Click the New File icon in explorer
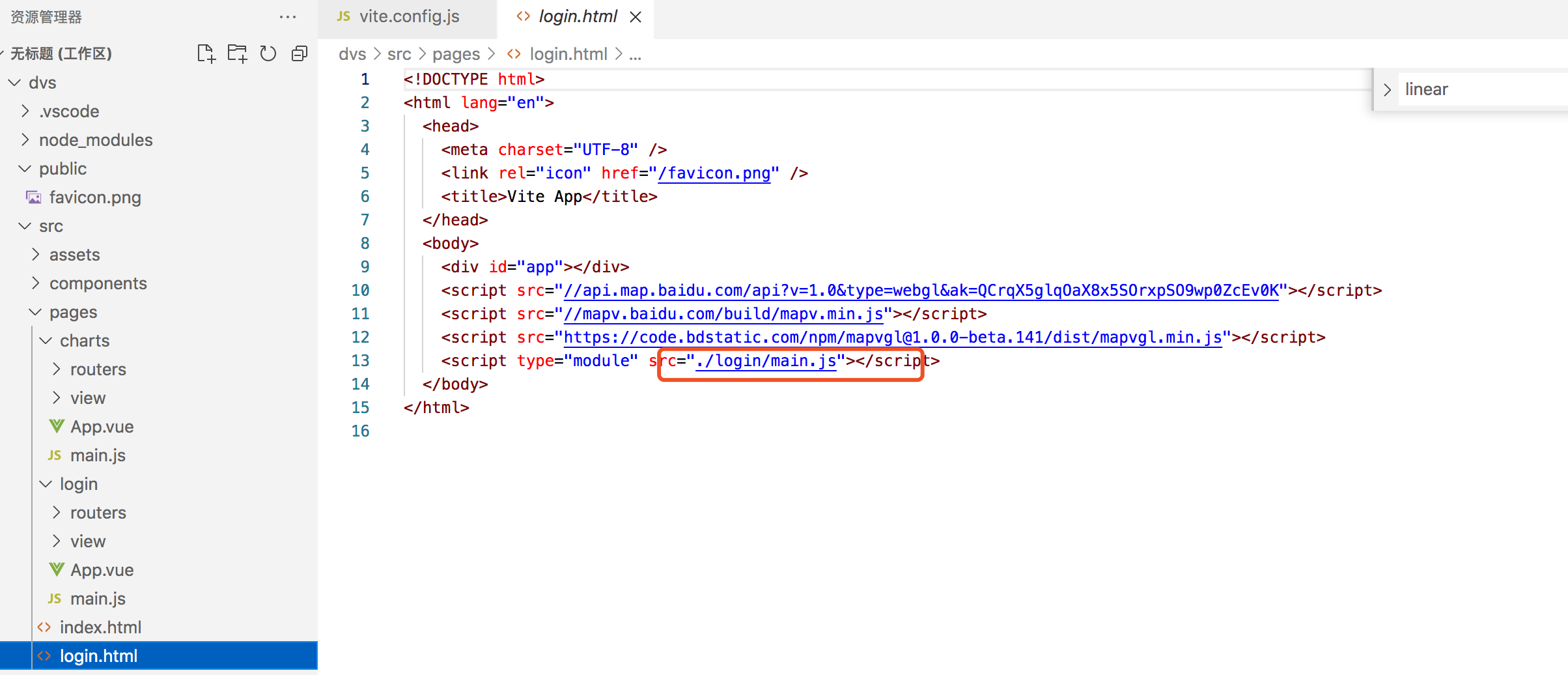1568x675 pixels. pyautogui.click(x=206, y=53)
